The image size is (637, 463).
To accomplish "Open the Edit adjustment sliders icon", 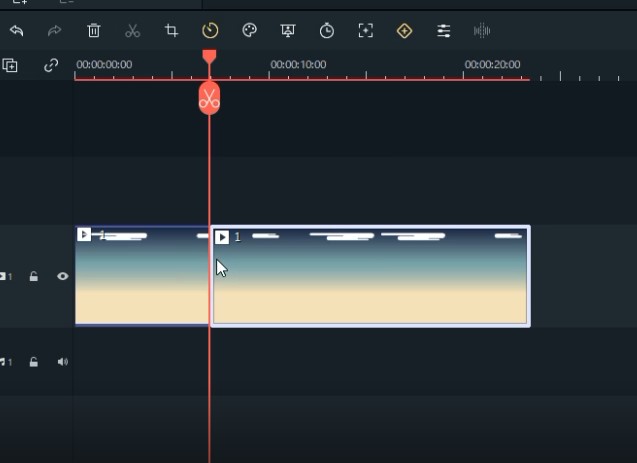I will click(444, 31).
